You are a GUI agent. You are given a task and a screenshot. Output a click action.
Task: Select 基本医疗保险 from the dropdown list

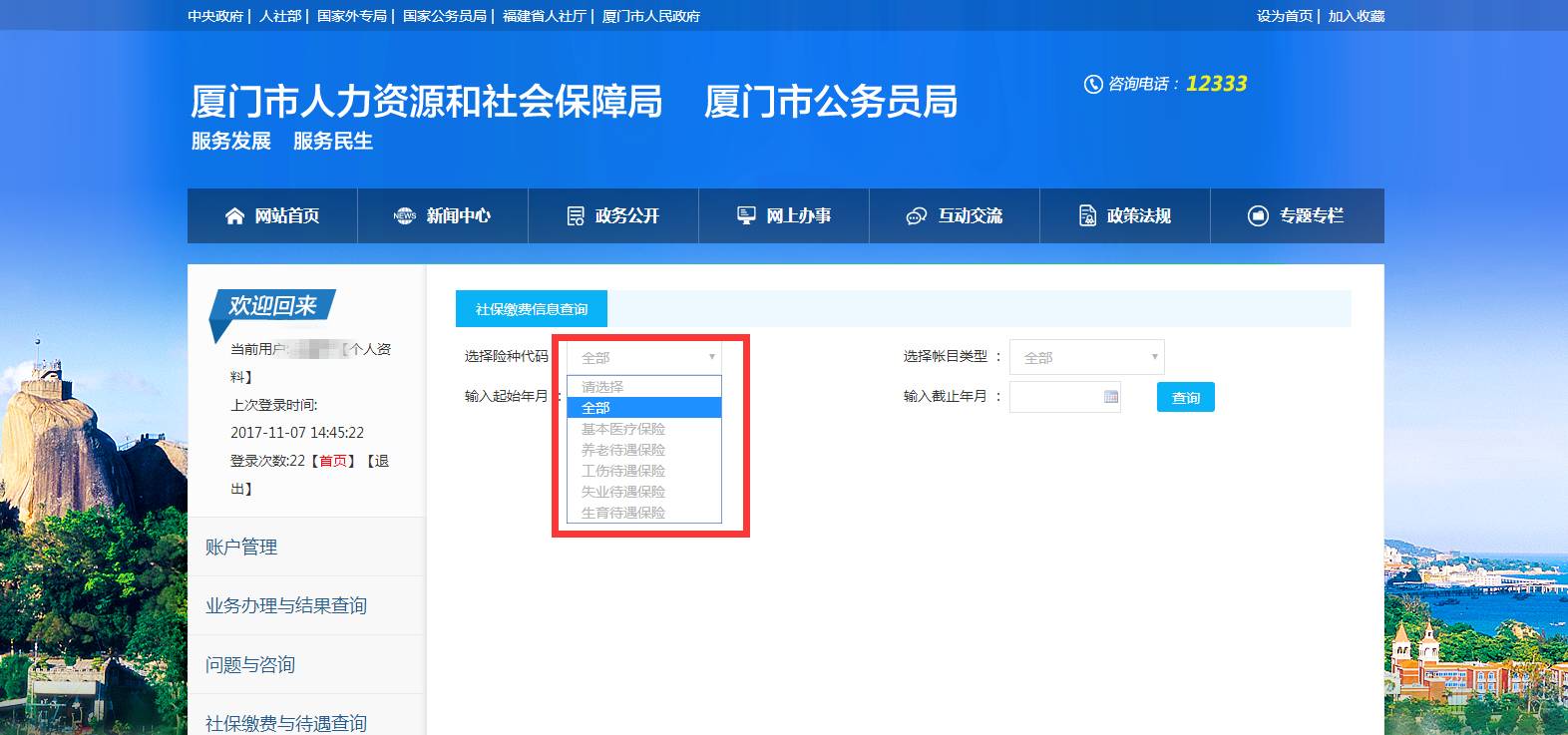tap(623, 429)
